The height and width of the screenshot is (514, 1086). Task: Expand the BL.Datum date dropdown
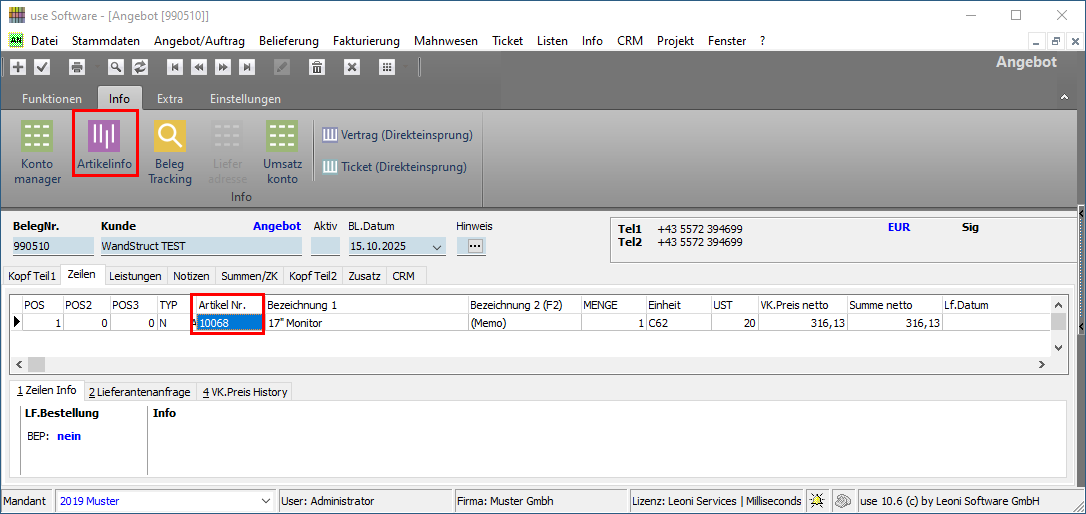click(x=436, y=247)
